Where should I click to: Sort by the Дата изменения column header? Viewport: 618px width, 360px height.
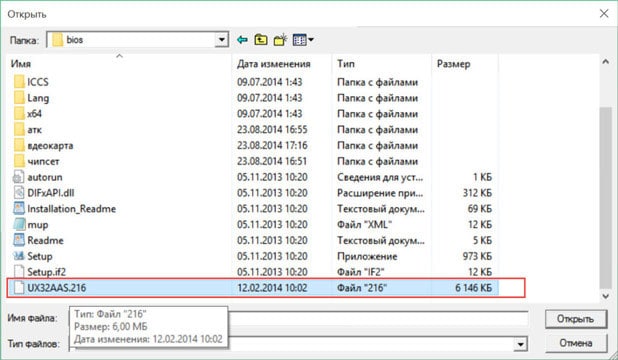pos(274,64)
